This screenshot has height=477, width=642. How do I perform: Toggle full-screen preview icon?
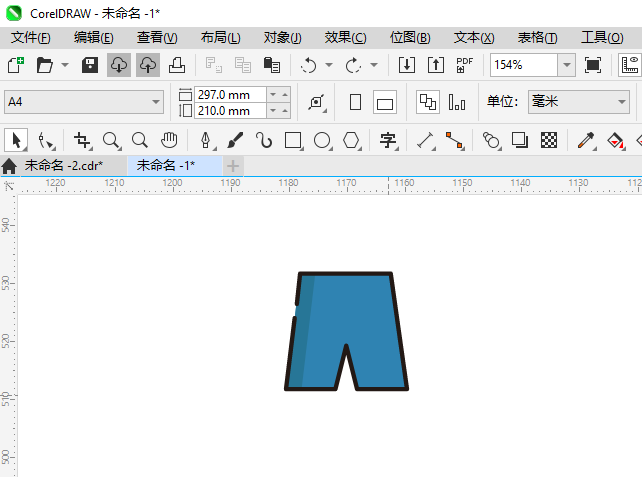593,65
